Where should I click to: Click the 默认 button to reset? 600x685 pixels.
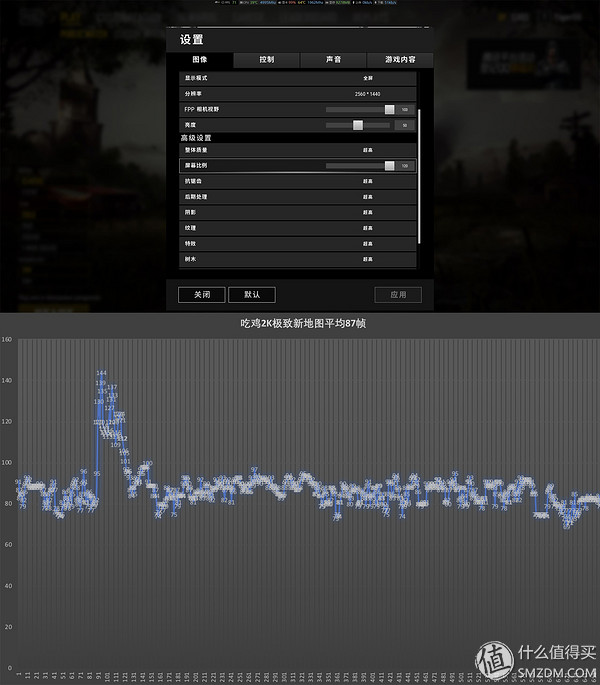(252, 295)
